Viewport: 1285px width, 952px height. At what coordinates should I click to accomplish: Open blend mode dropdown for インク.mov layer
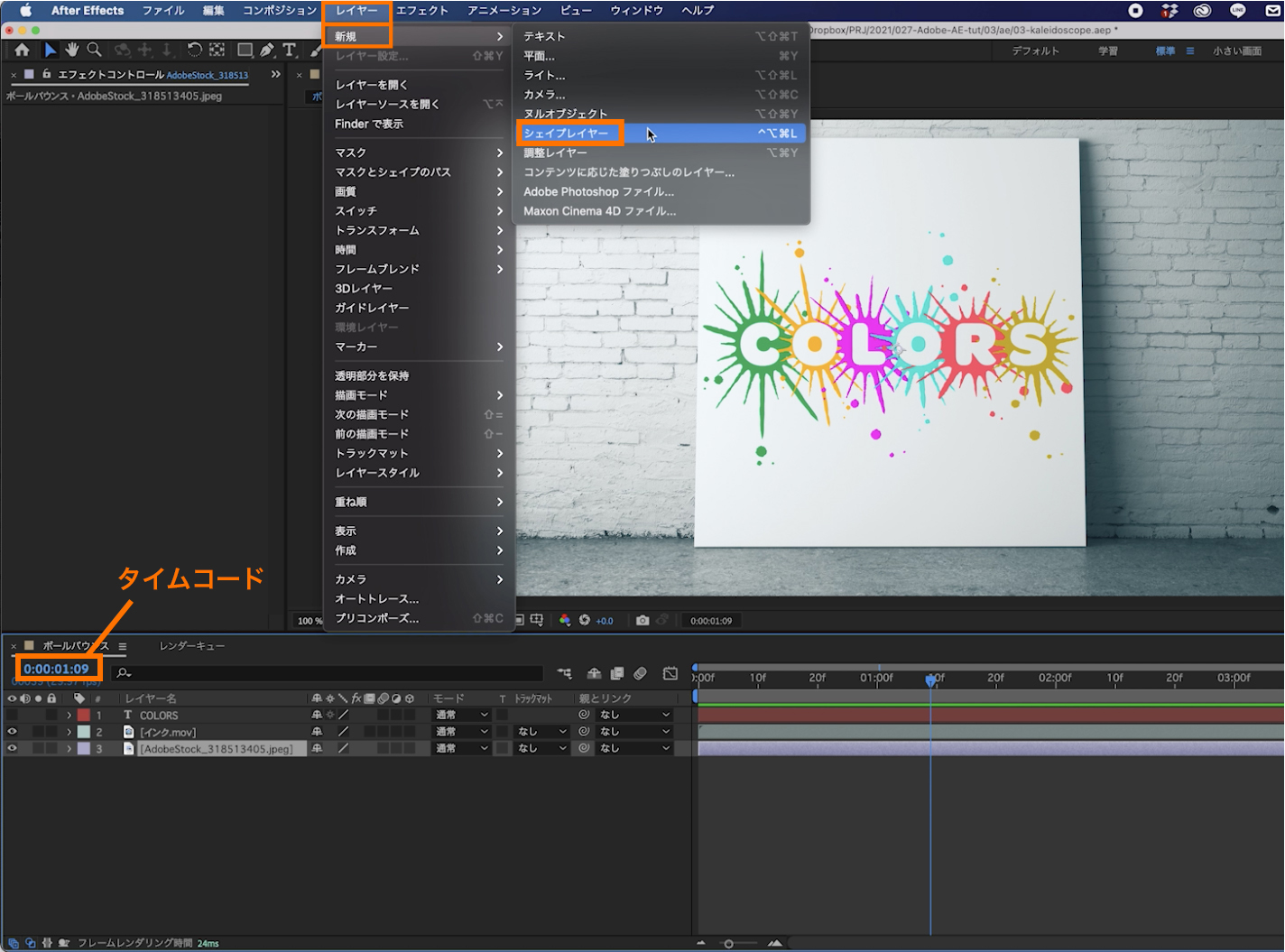coord(461,732)
